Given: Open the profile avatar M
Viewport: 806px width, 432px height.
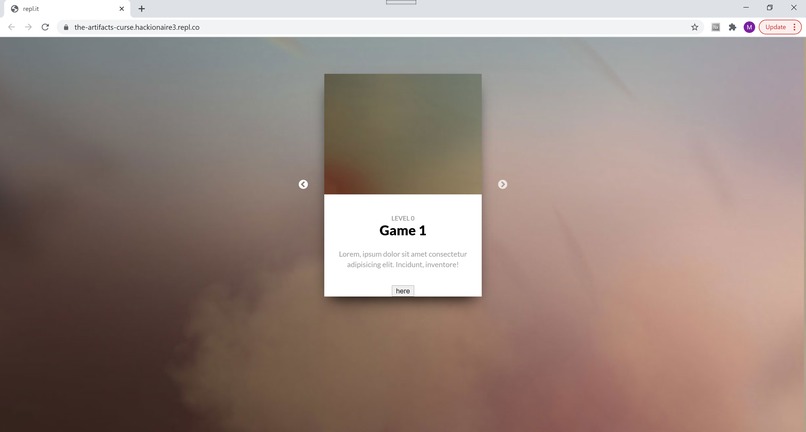Looking at the screenshot, I should 749,27.
